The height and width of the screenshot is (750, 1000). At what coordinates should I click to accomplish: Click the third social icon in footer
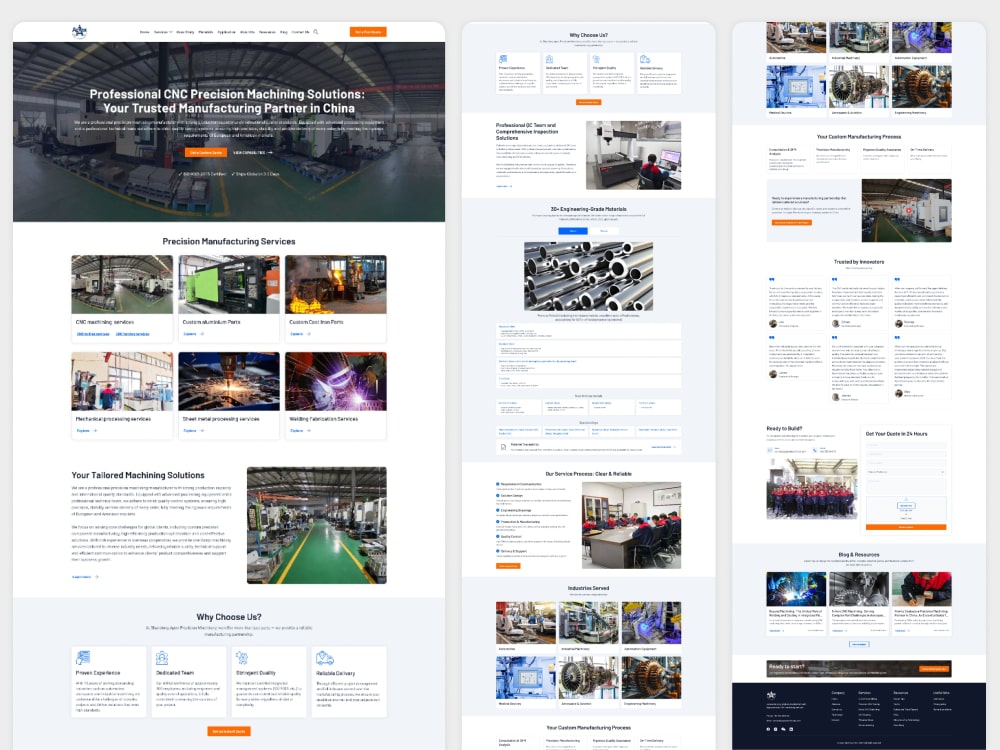pos(783,729)
